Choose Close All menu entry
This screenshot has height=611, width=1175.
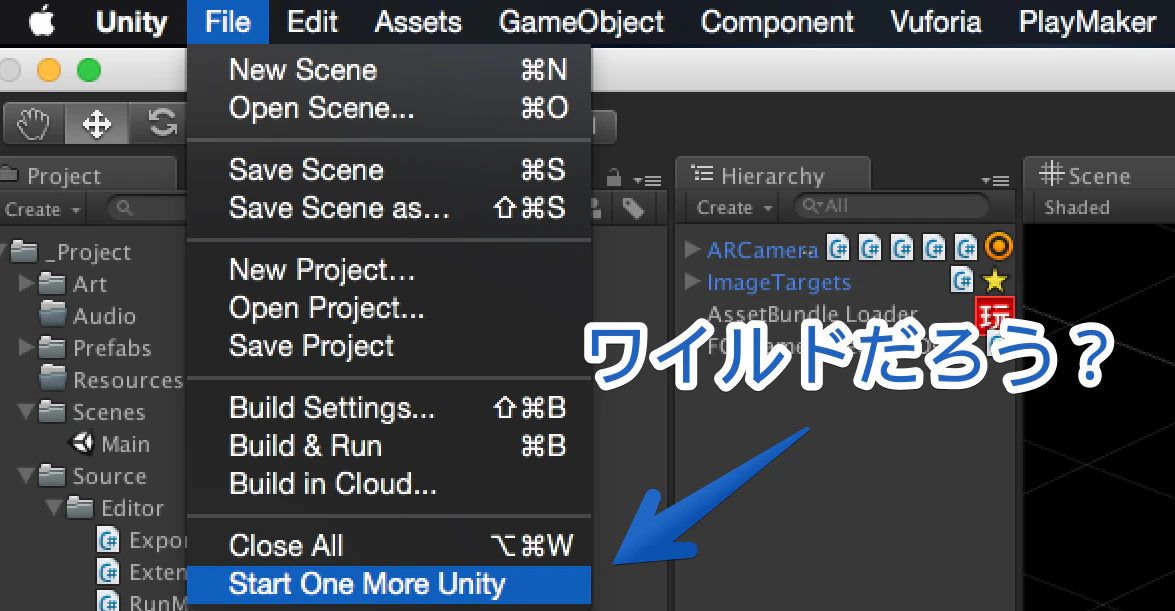[389, 546]
